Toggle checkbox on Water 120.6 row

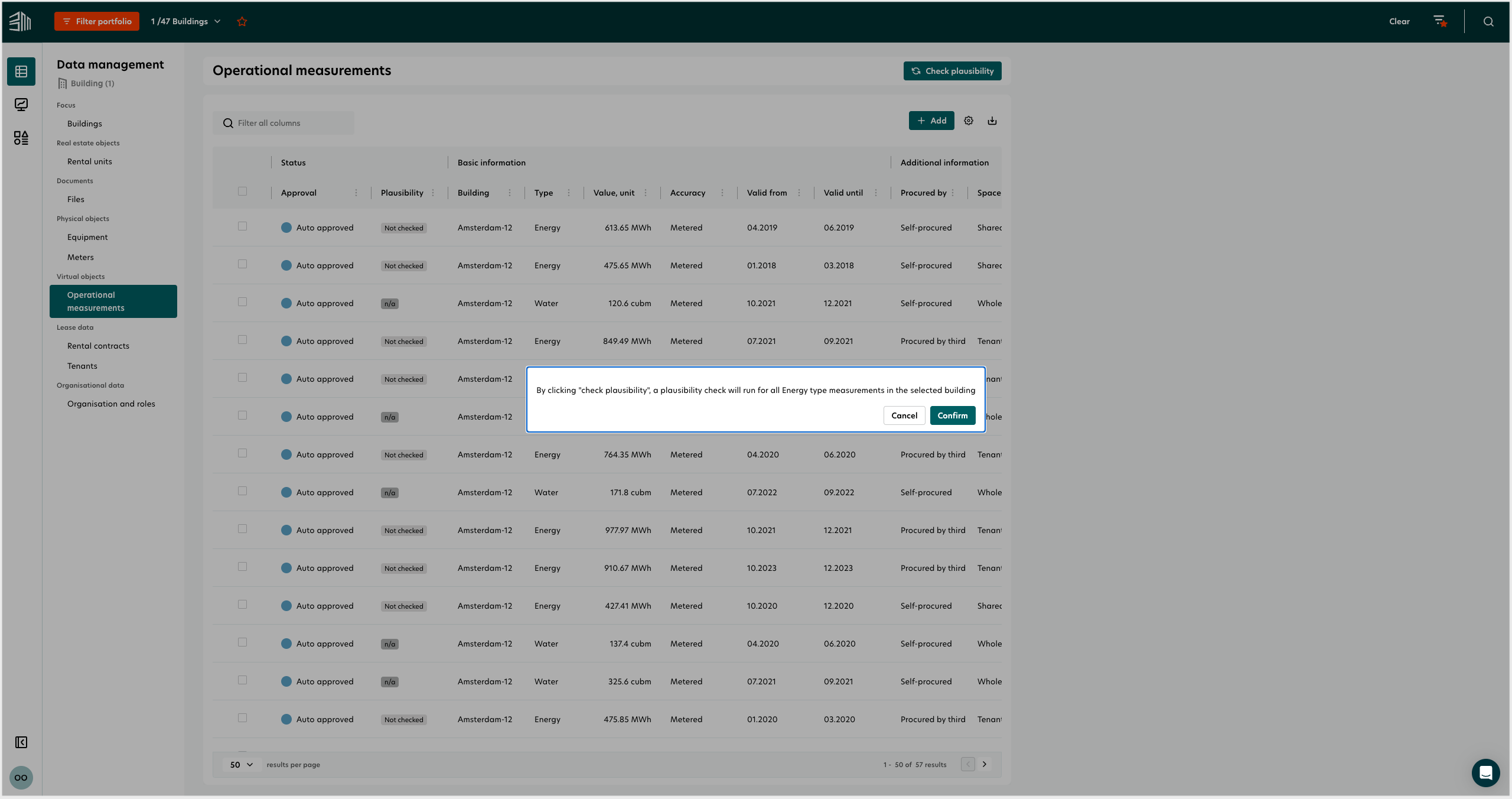point(242,303)
